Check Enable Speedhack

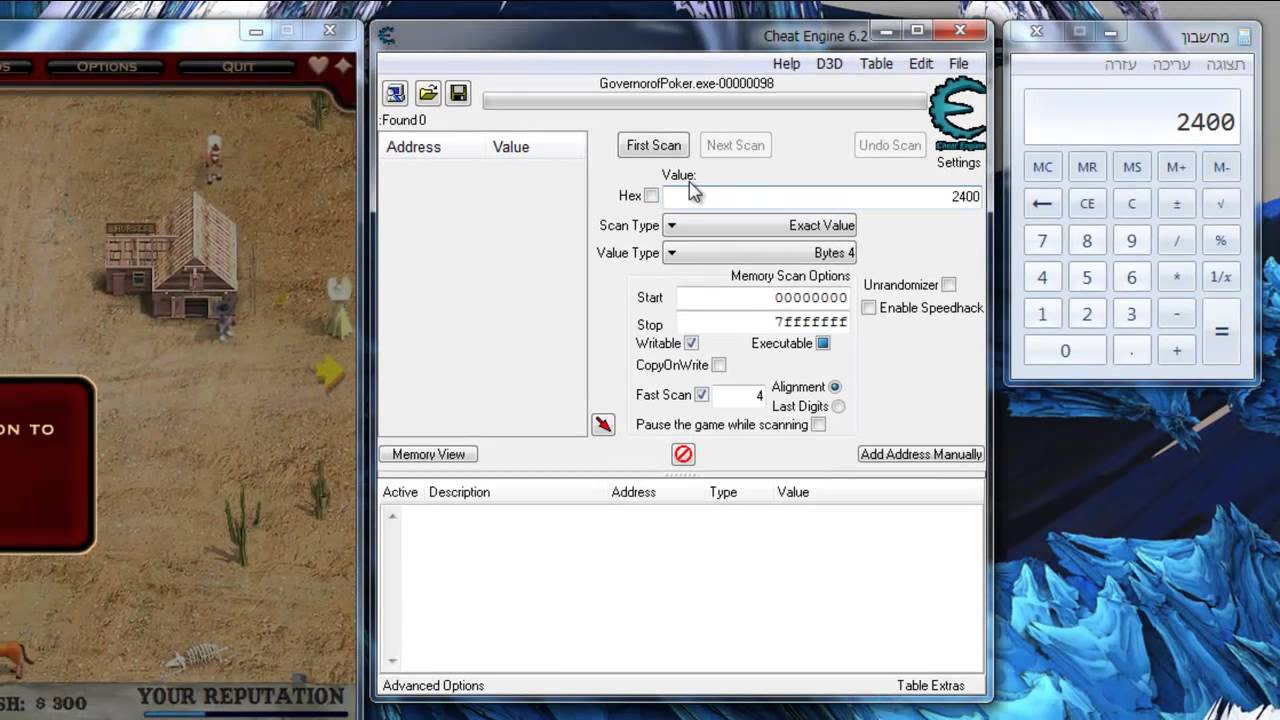[869, 308]
